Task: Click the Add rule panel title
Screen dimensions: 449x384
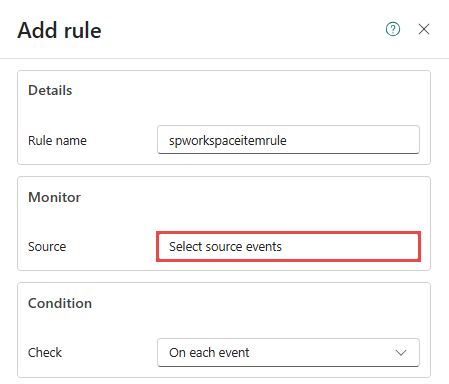Action: 59,30
